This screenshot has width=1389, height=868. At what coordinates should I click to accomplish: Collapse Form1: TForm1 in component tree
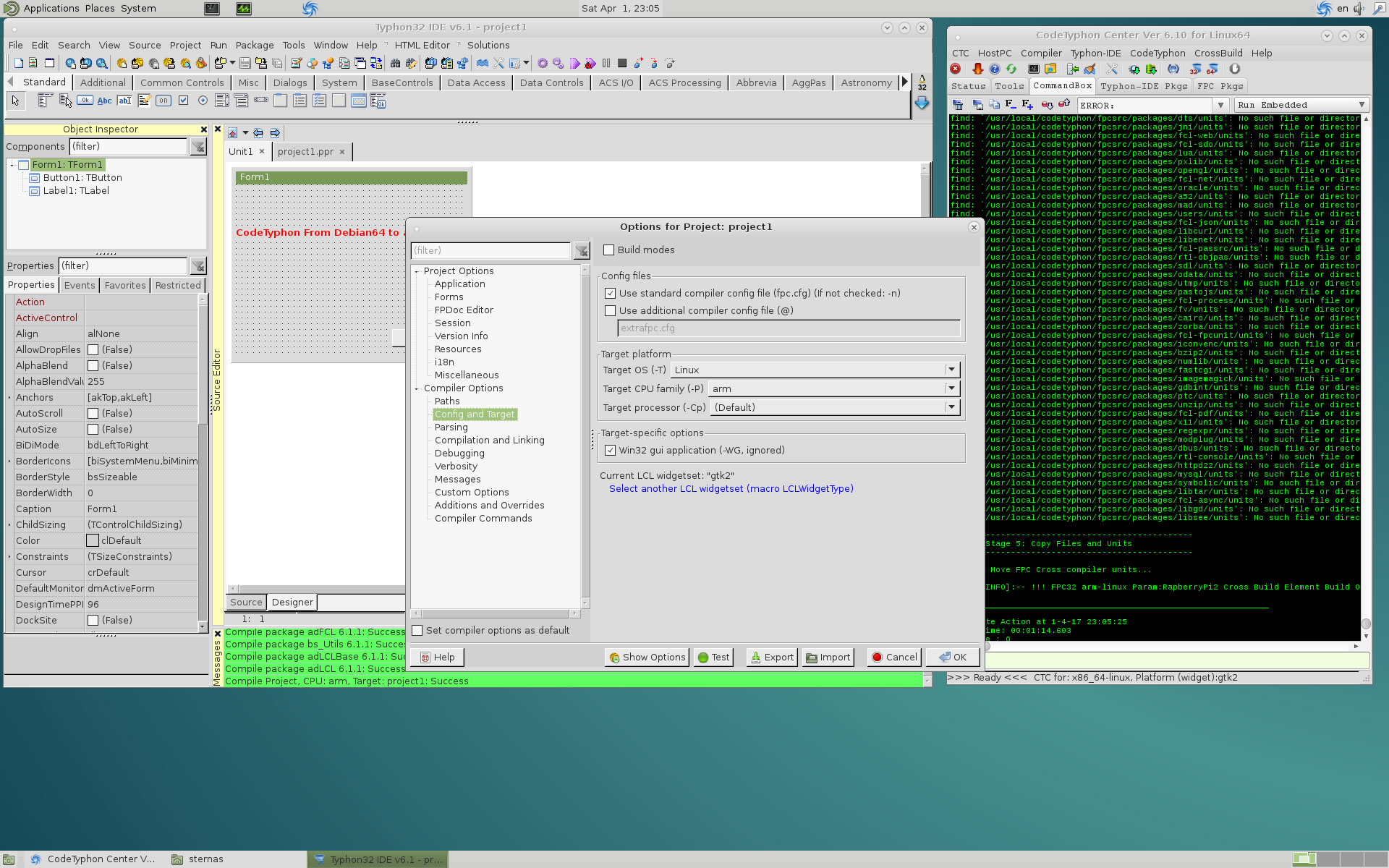(x=12, y=165)
